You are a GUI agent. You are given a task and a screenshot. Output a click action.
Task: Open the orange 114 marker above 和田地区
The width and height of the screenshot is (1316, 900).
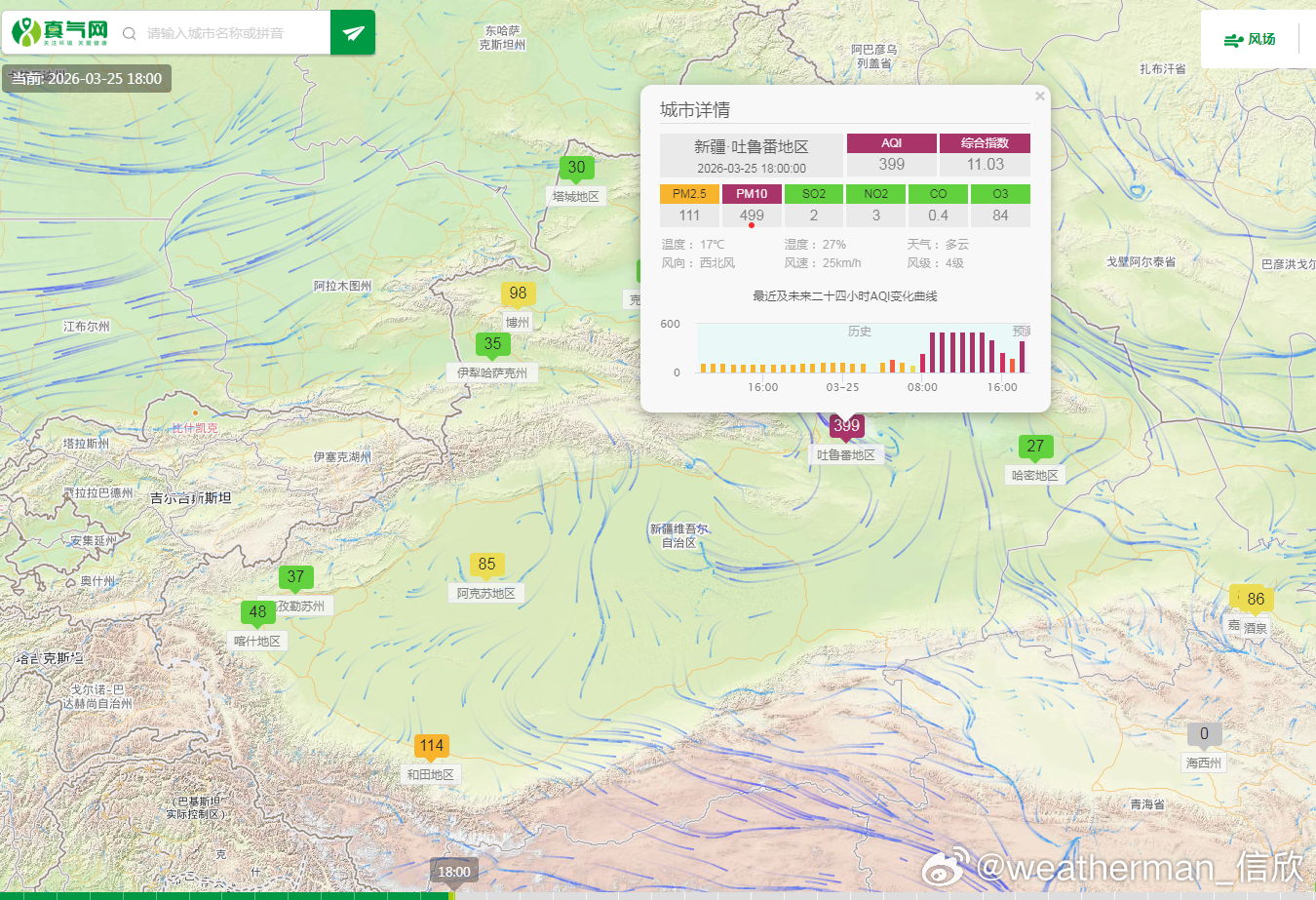click(x=431, y=747)
